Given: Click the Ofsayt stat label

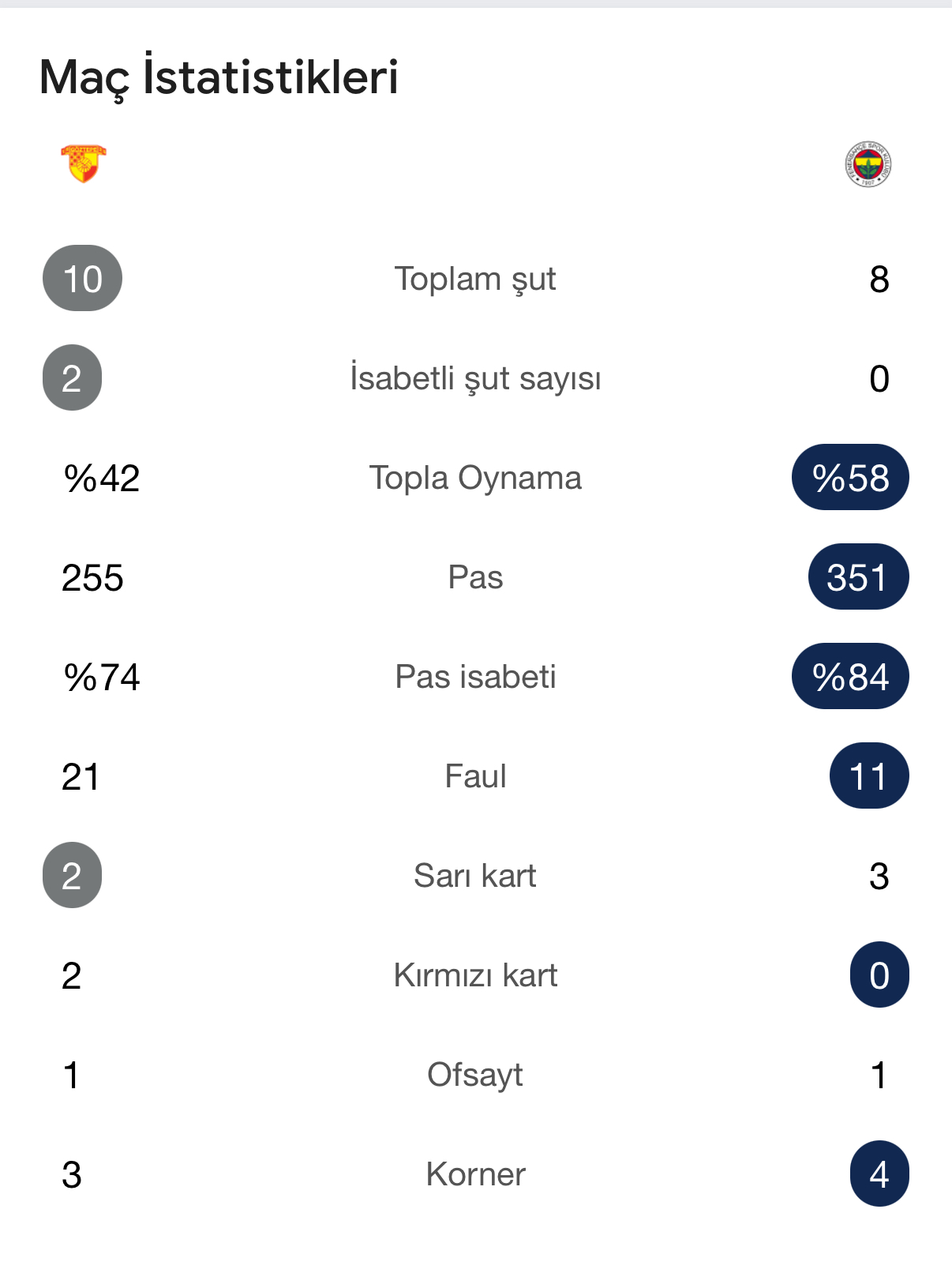Looking at the screenshot, I should click(475, 1075).
